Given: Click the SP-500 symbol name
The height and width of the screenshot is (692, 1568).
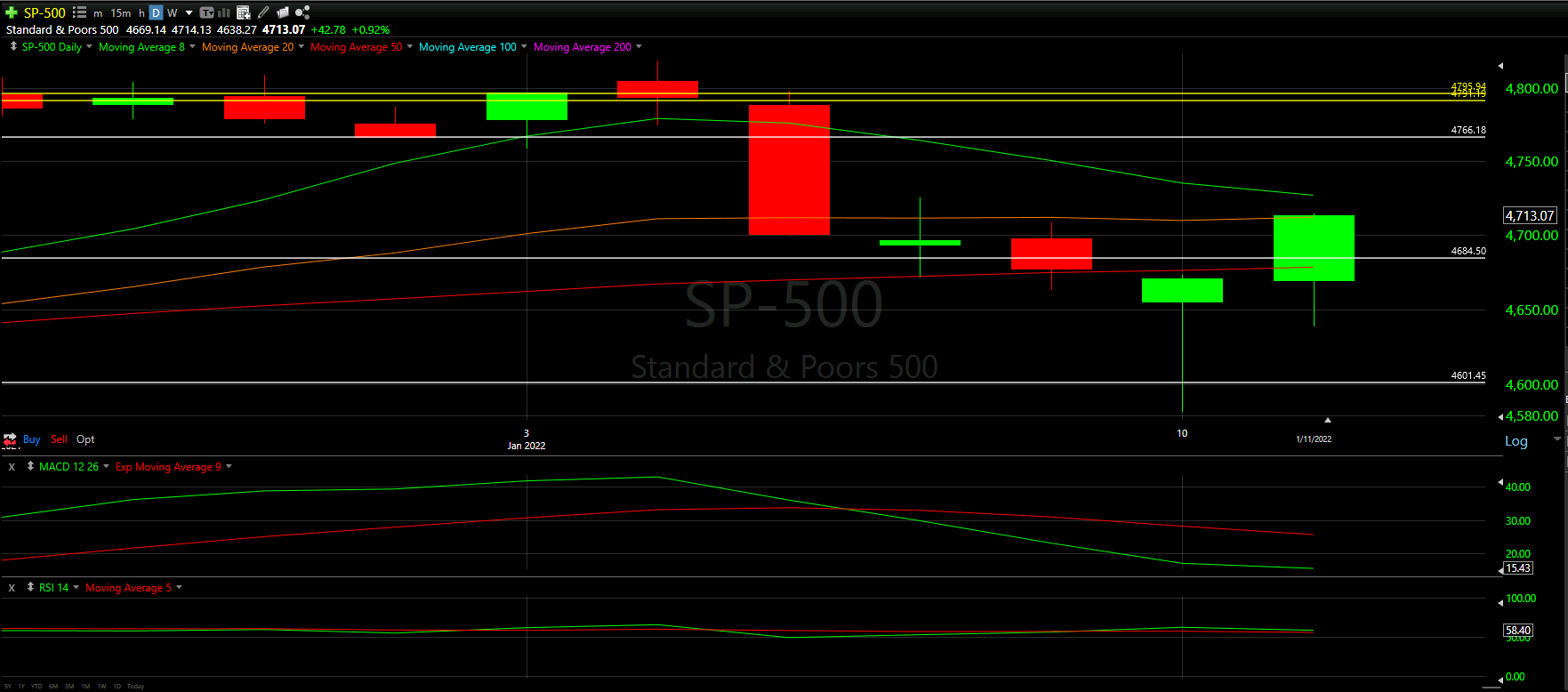Looking at the screenshot, I should click(x=44, y=12).
